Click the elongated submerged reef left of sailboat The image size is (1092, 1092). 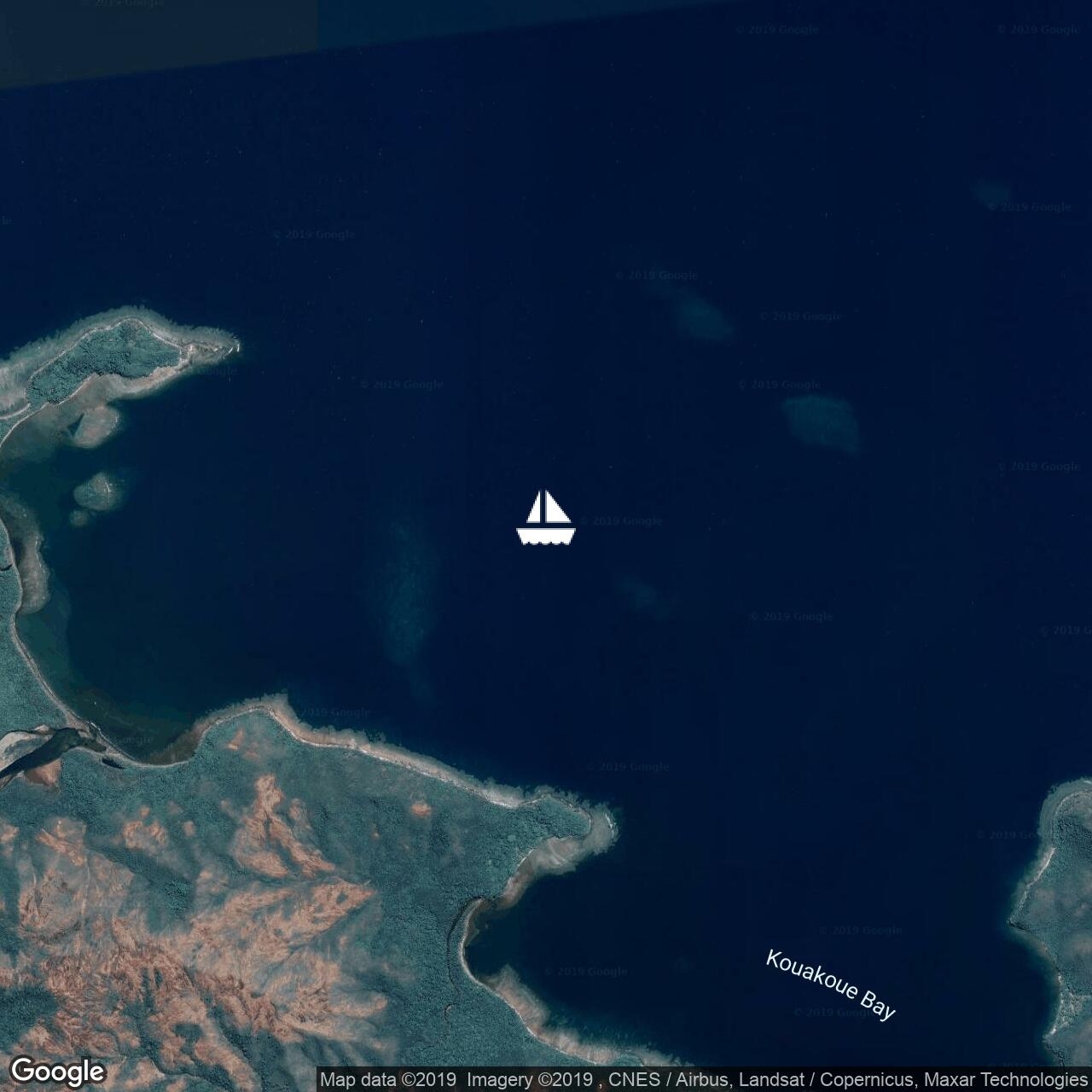pos(409,597)
